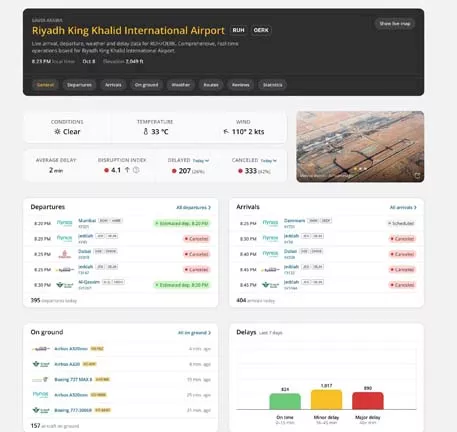The height and width of the screenshot is (432, 457).
Task: Click the red dot beside 333 canceled
Action: coord(240,171)
